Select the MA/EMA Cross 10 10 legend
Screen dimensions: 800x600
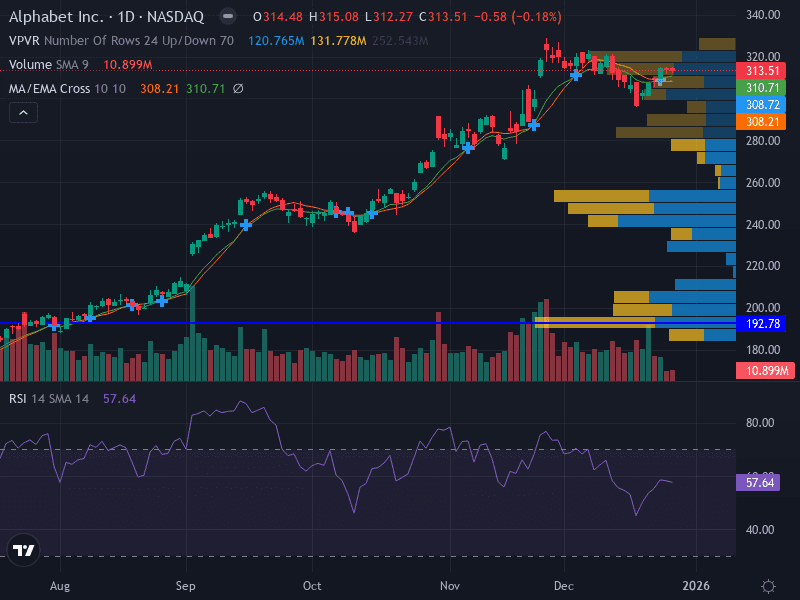(67, 89)
